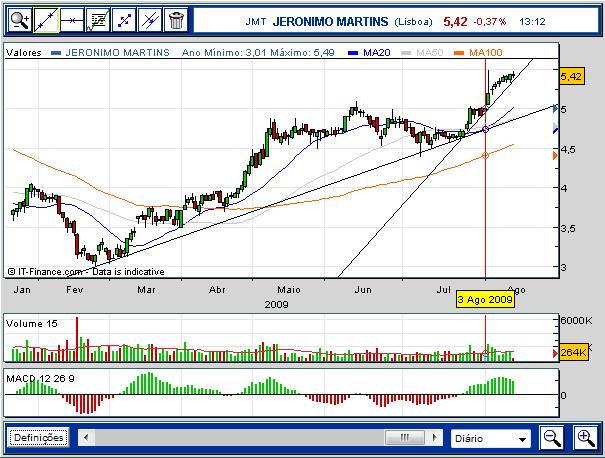Click the trend line arrow at 5
This screenshot has width=605, height=458.
tap(556, 109)
